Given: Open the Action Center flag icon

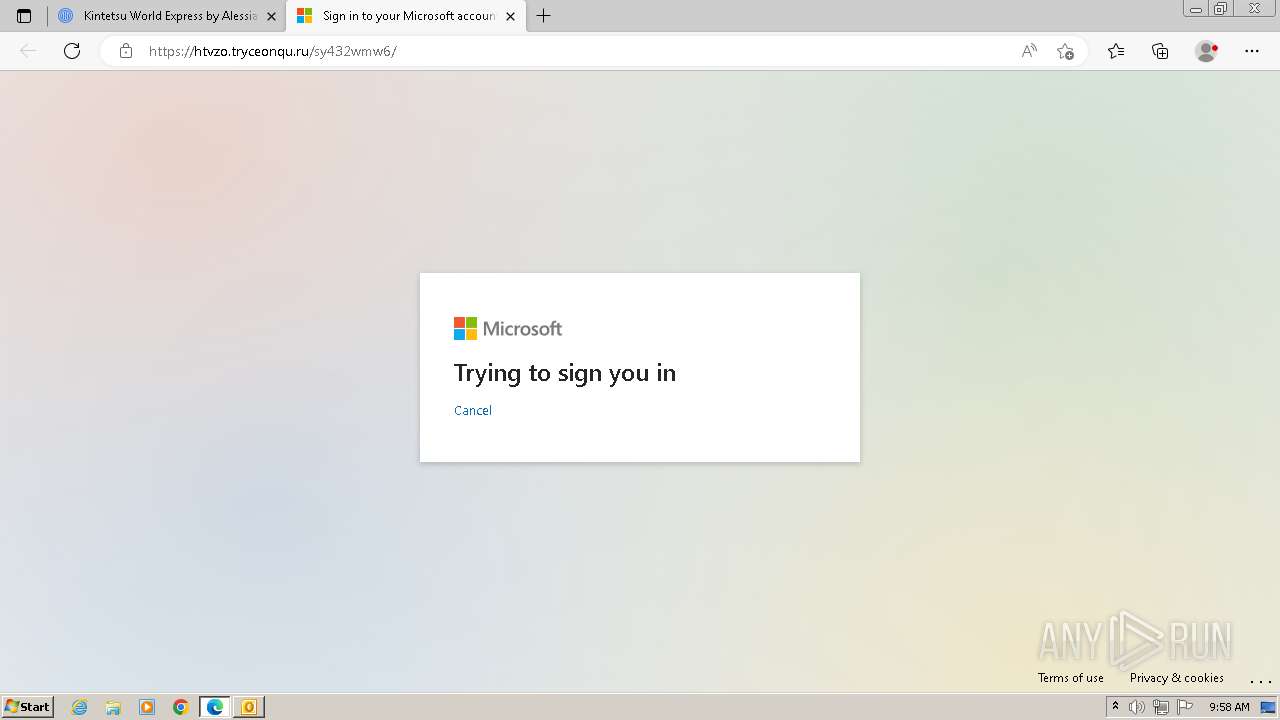Looking at the screenshot, I should point(1185,707).
